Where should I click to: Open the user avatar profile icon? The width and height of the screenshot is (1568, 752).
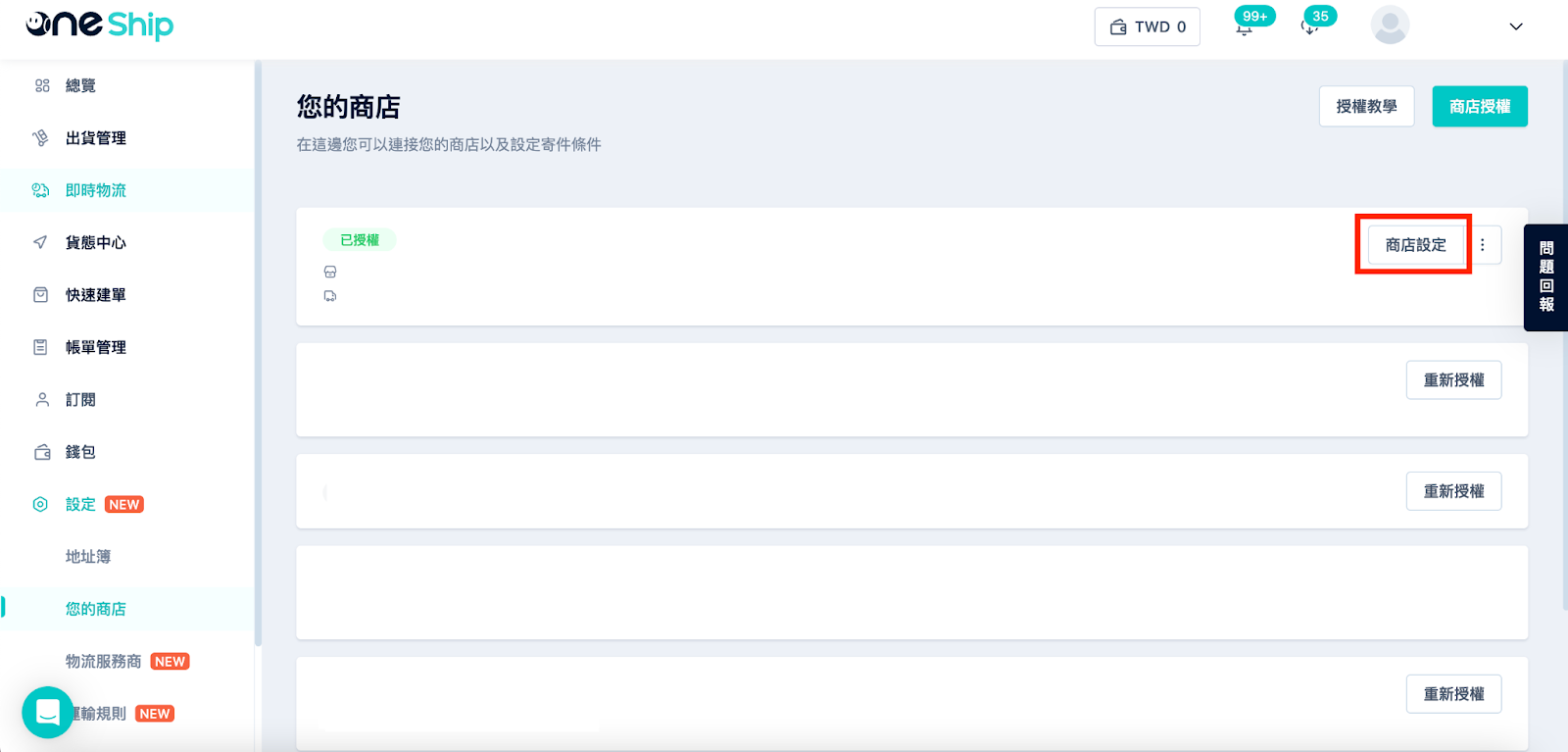click(1390, 25)
